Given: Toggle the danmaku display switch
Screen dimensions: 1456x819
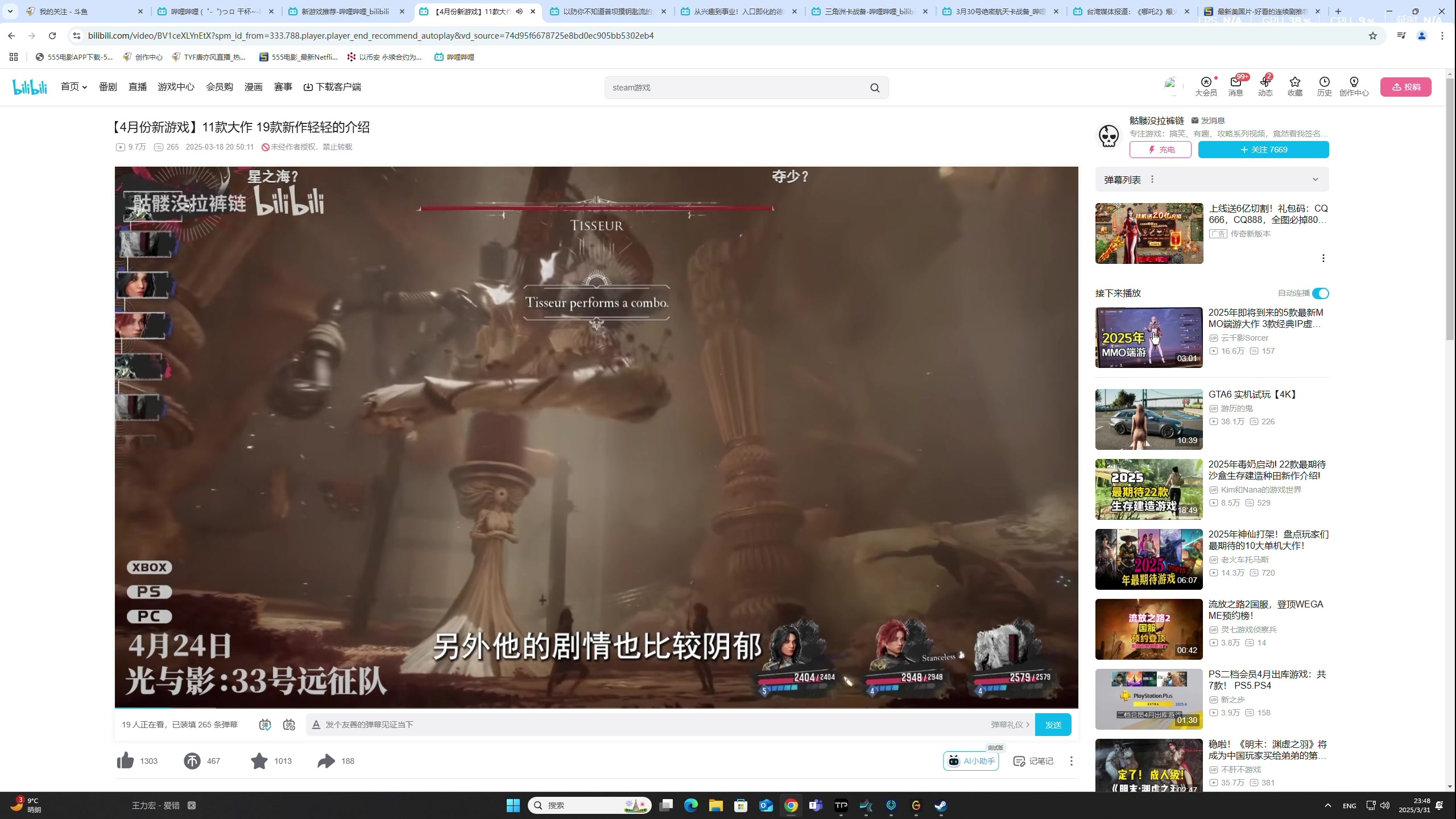Looking at the screenshot, I should click(x=265, y=725).
